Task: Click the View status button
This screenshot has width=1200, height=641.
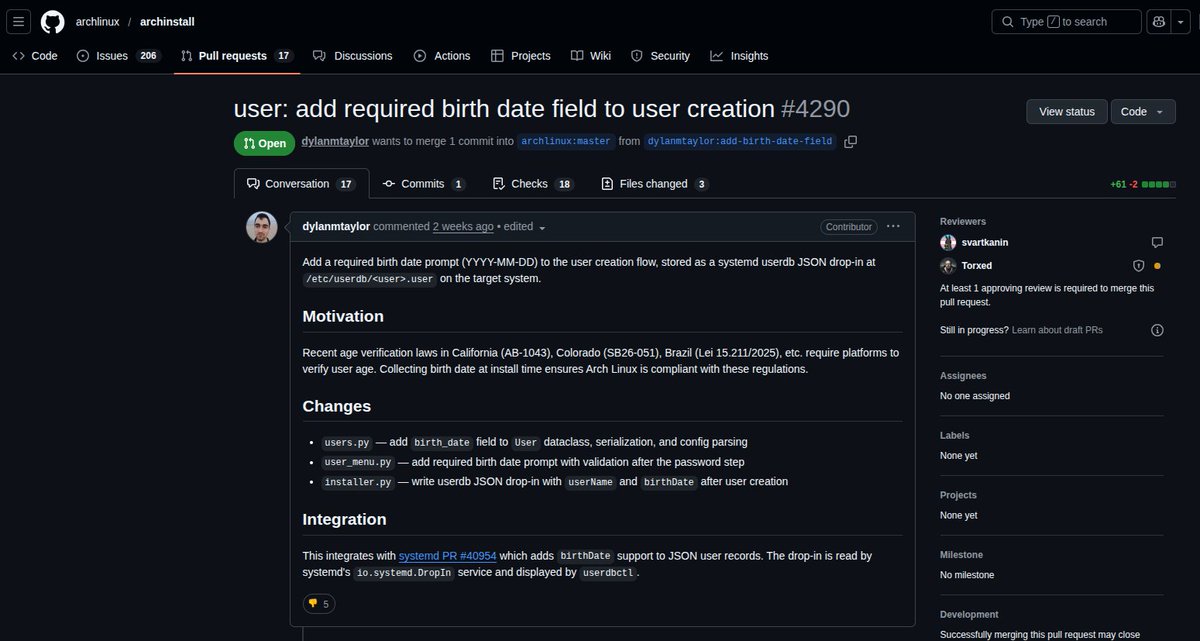Action: coord(1067,111)
